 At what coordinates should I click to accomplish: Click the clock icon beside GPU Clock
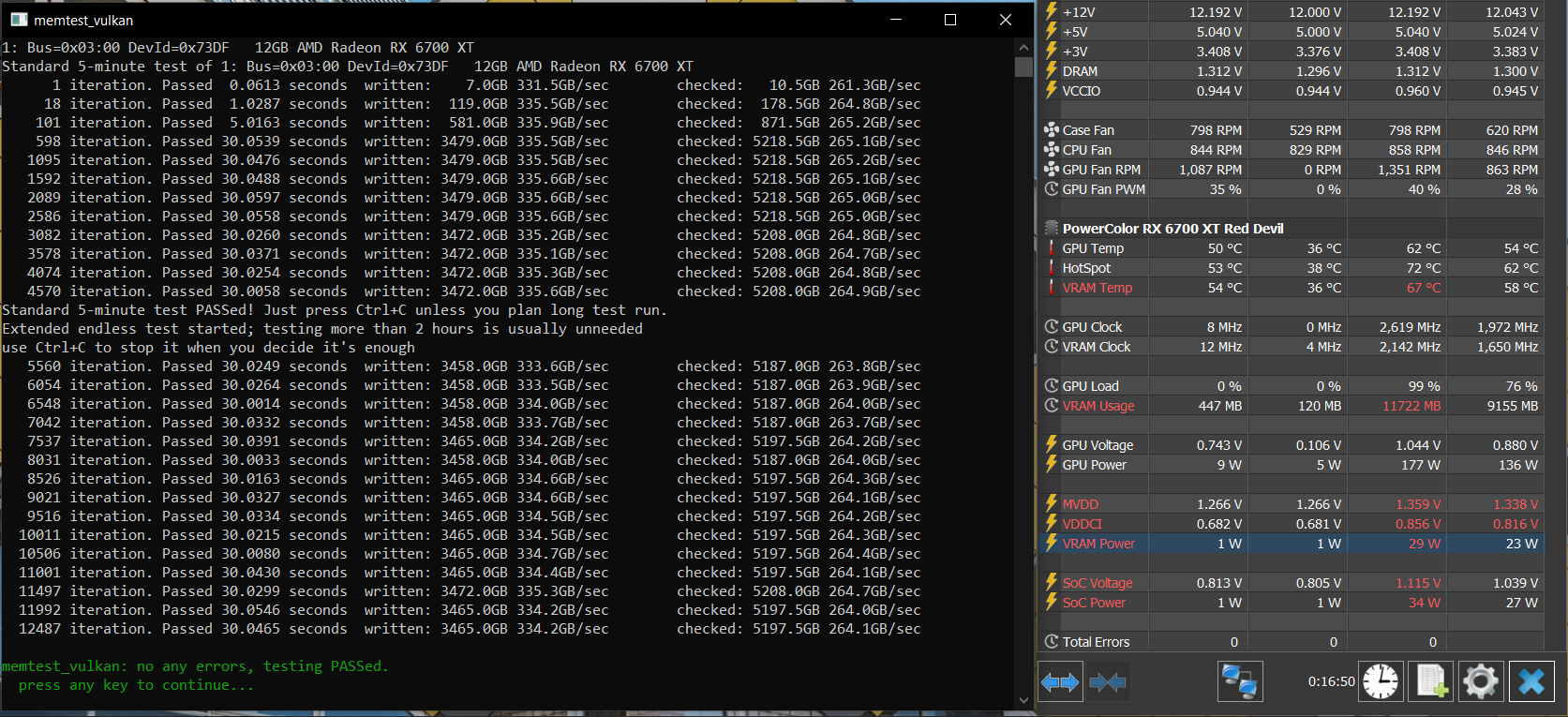[1052, 327]
